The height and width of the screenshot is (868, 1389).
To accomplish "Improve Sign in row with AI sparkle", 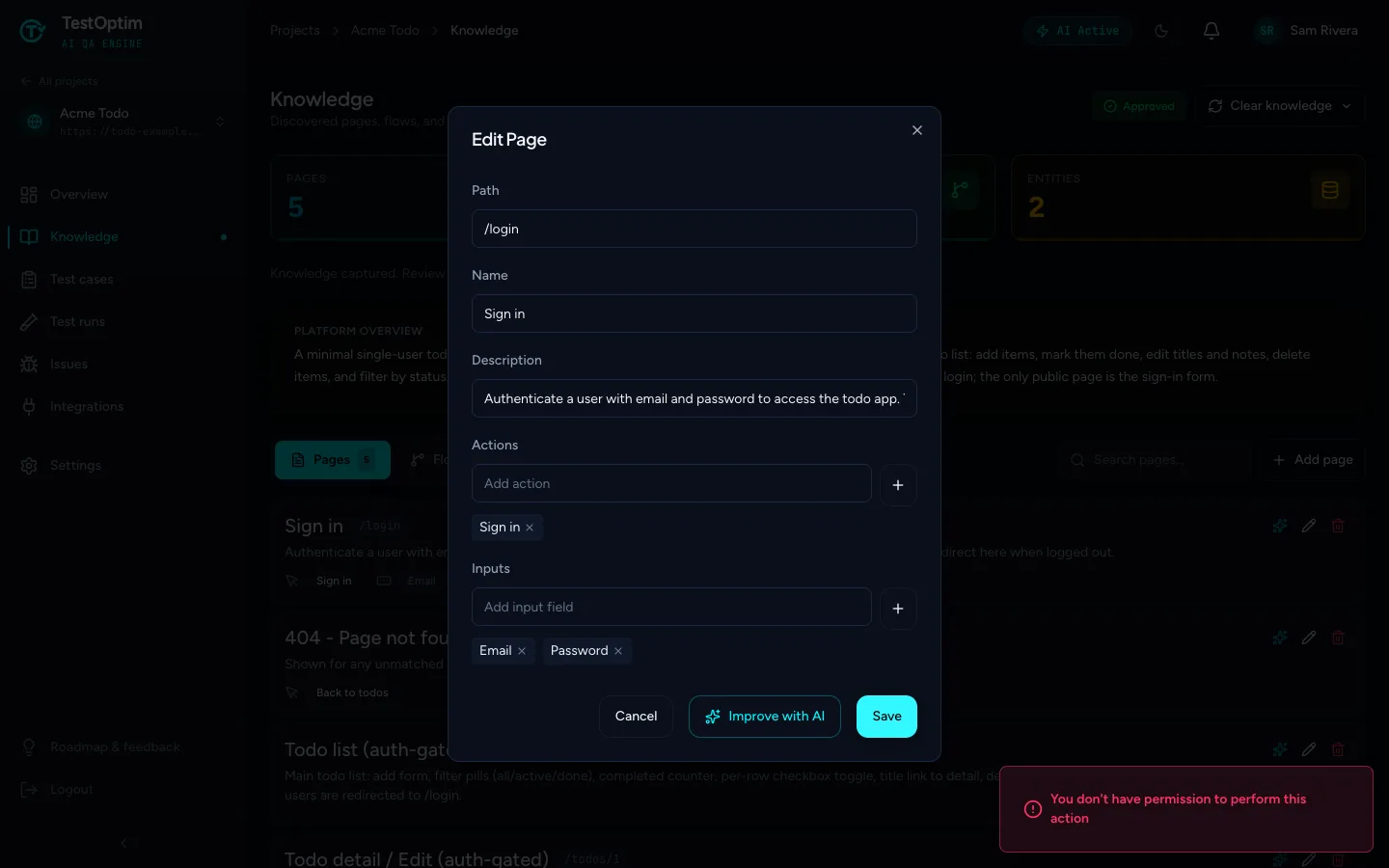I will click(1280, 526).
